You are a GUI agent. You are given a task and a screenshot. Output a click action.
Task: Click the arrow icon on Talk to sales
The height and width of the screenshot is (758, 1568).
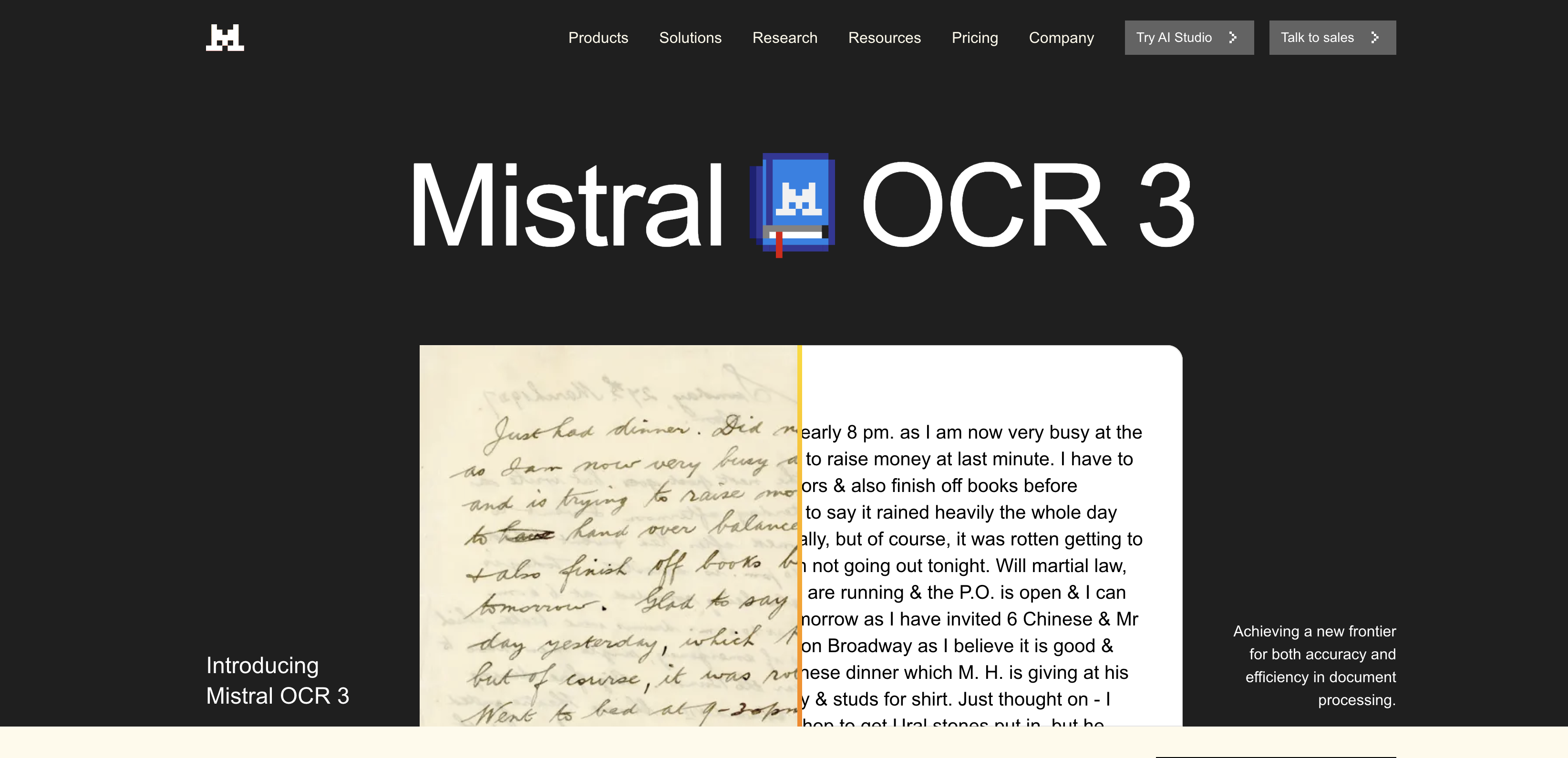tap(1374, 38)
